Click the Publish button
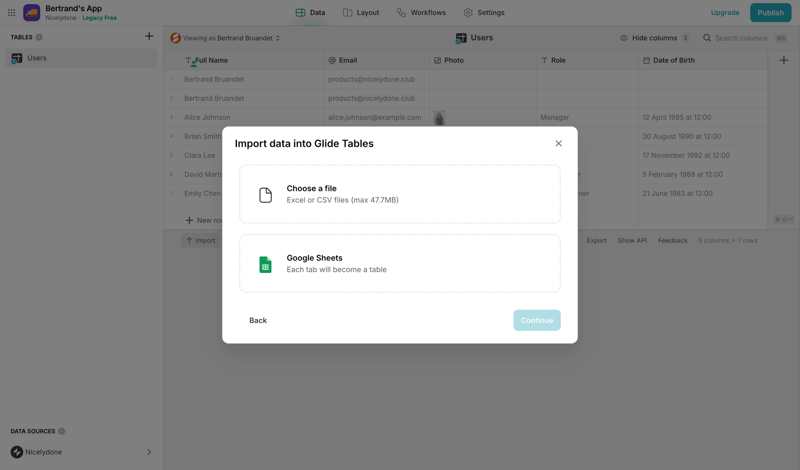The width and height of the screenshot is (800, 470). pos(770,12)
